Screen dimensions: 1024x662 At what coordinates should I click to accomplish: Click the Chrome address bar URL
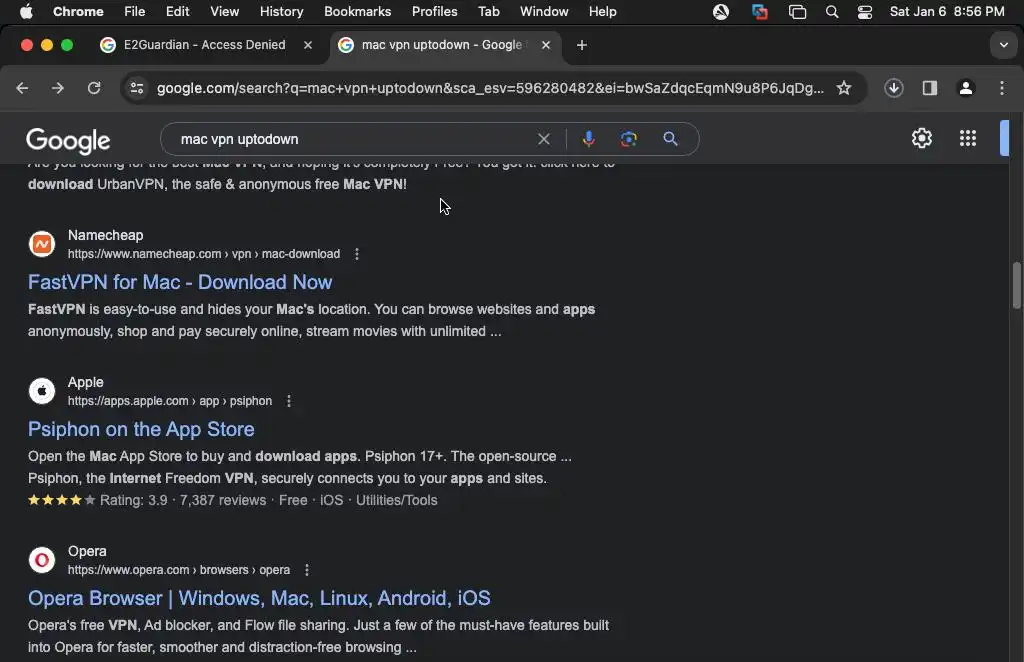tap(490, 88)
